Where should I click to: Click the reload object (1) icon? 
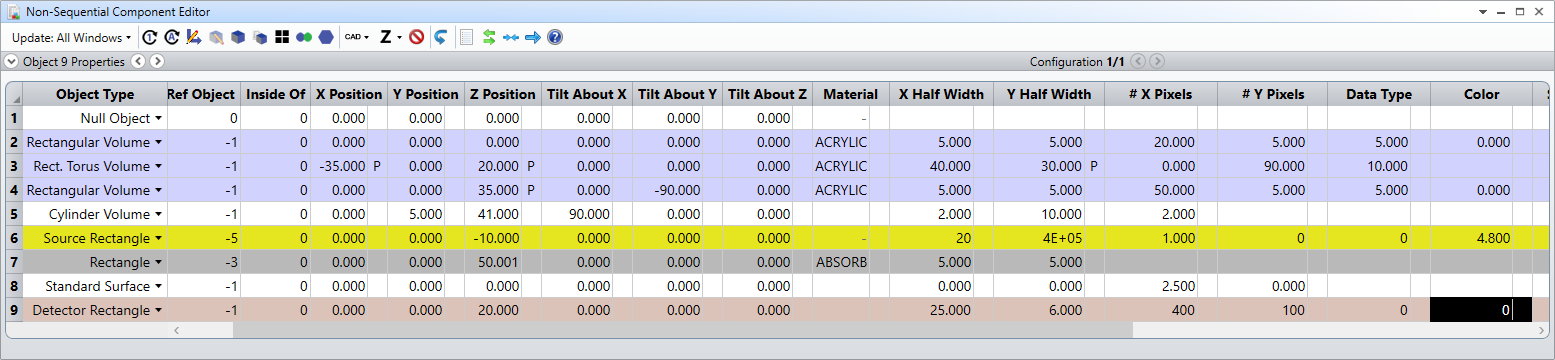tap(150, 37)
